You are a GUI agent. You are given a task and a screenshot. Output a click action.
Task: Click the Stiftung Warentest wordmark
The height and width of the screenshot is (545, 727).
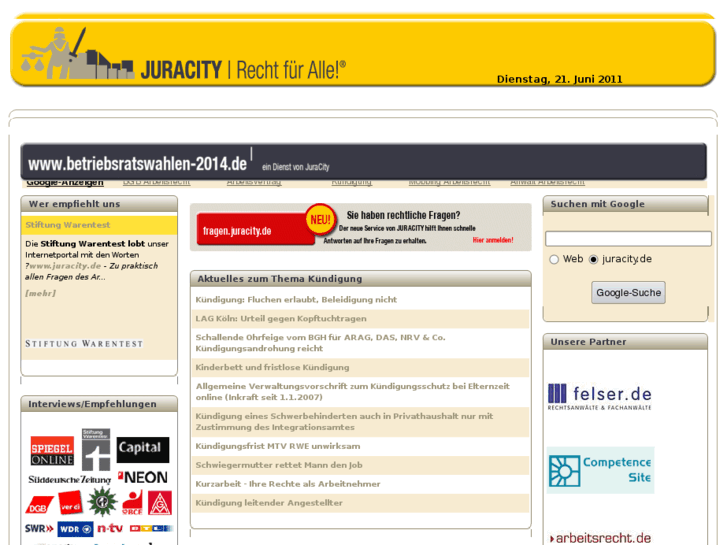(84, 344)
